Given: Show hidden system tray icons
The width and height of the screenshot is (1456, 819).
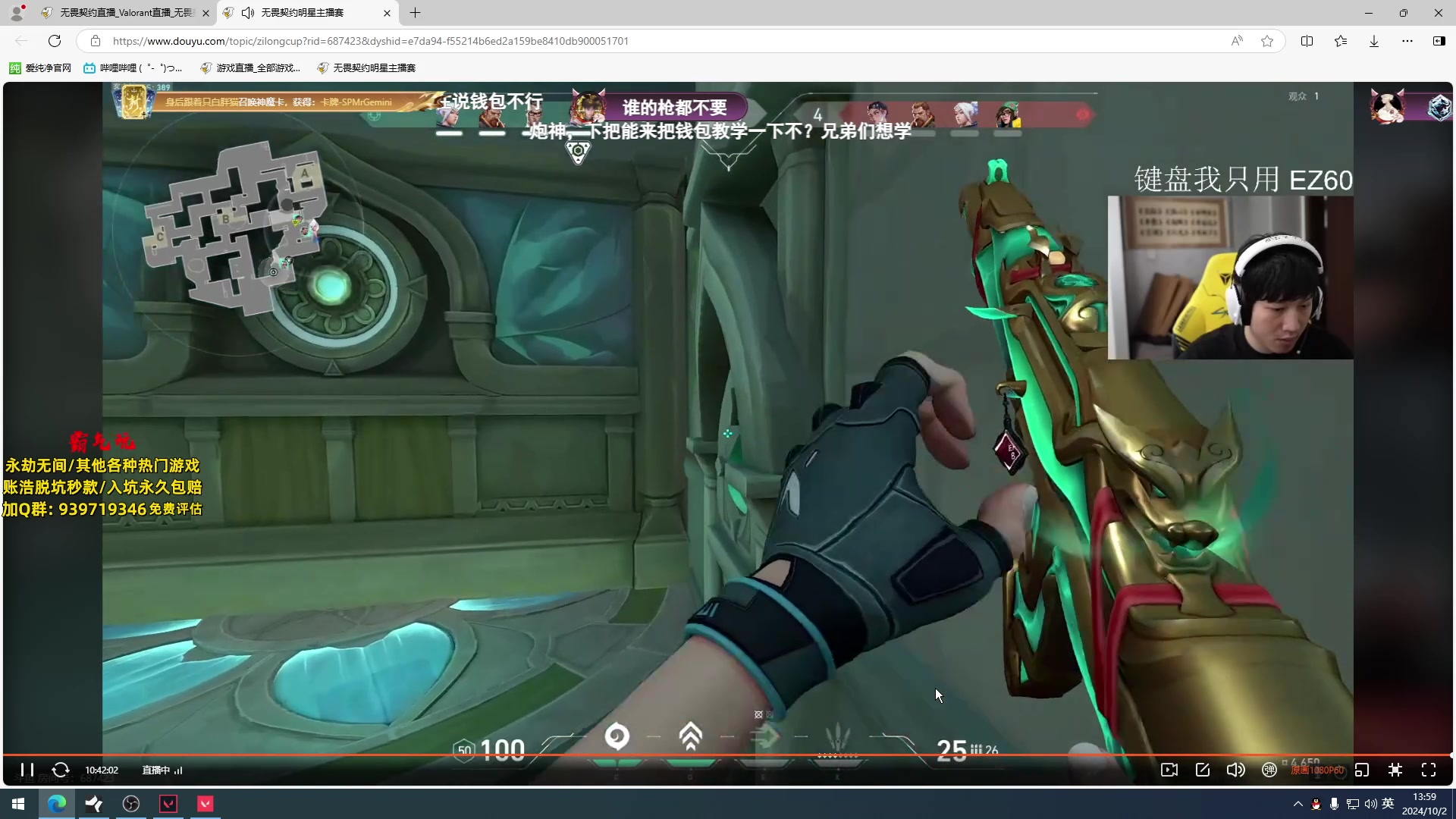Looking at the screenshot, I should 1298,804.
